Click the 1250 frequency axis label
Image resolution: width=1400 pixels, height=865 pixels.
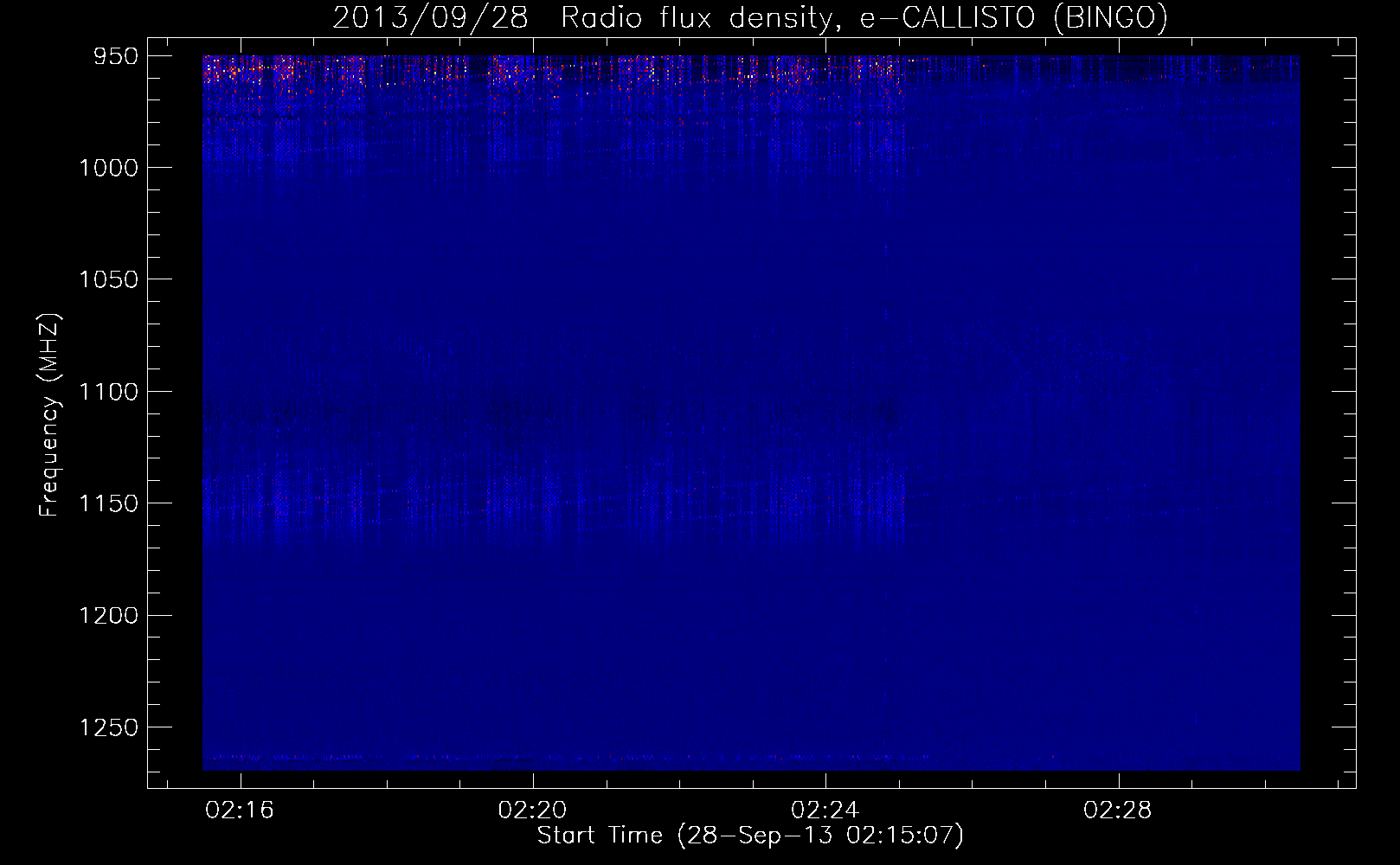pyautogui.click(x=108, y=727)
